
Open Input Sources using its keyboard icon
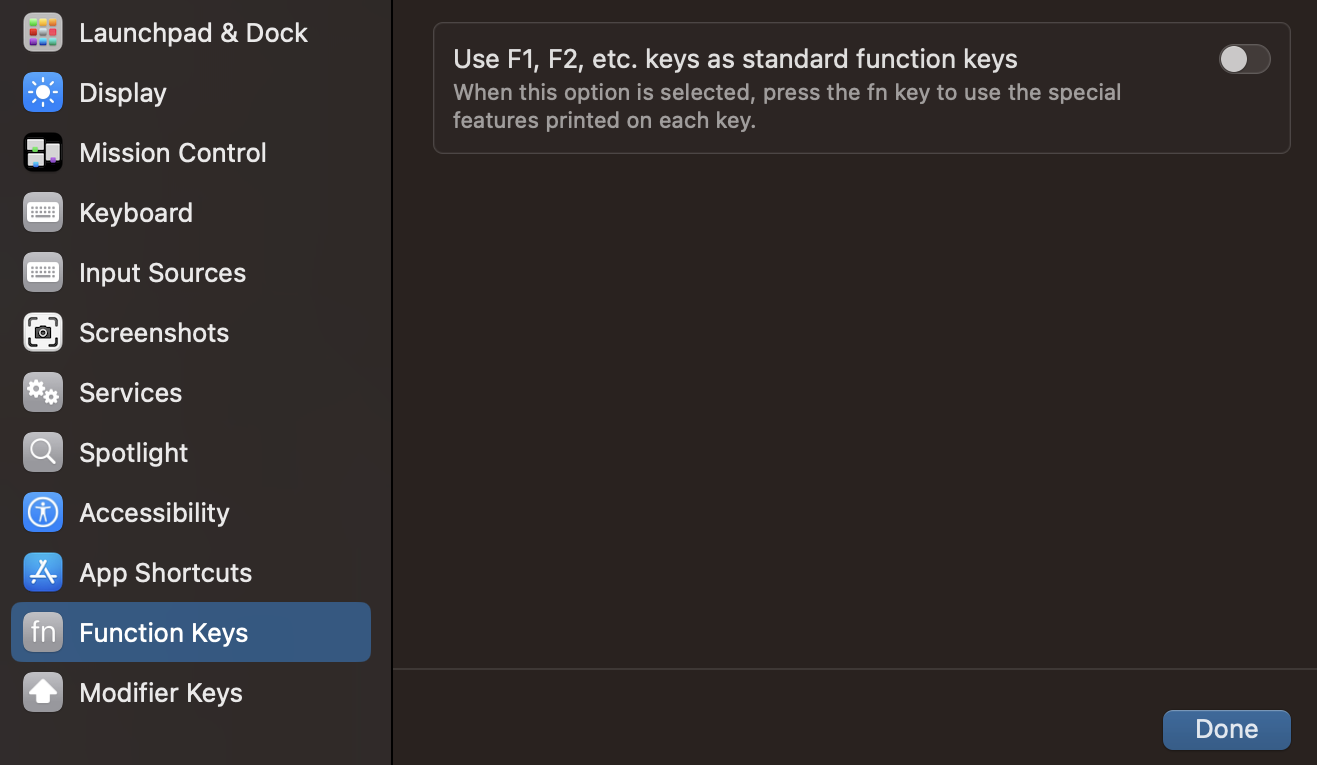pyautogui.click(x=42, y=272)
